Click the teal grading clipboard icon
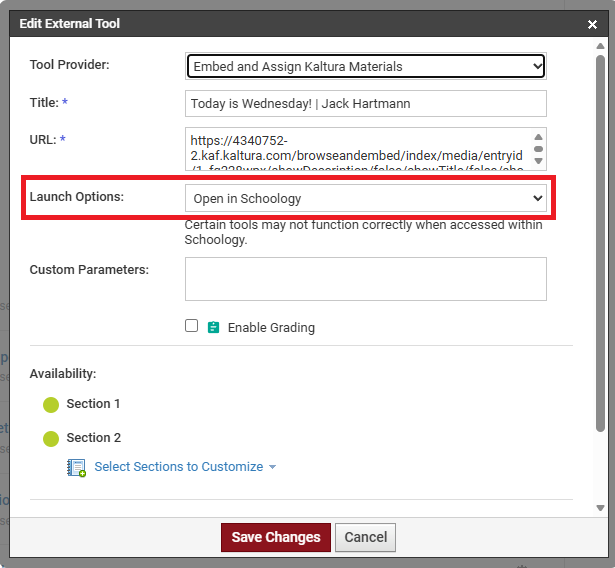This screenshot has width=615, height=568. click(x=213, y=327)
